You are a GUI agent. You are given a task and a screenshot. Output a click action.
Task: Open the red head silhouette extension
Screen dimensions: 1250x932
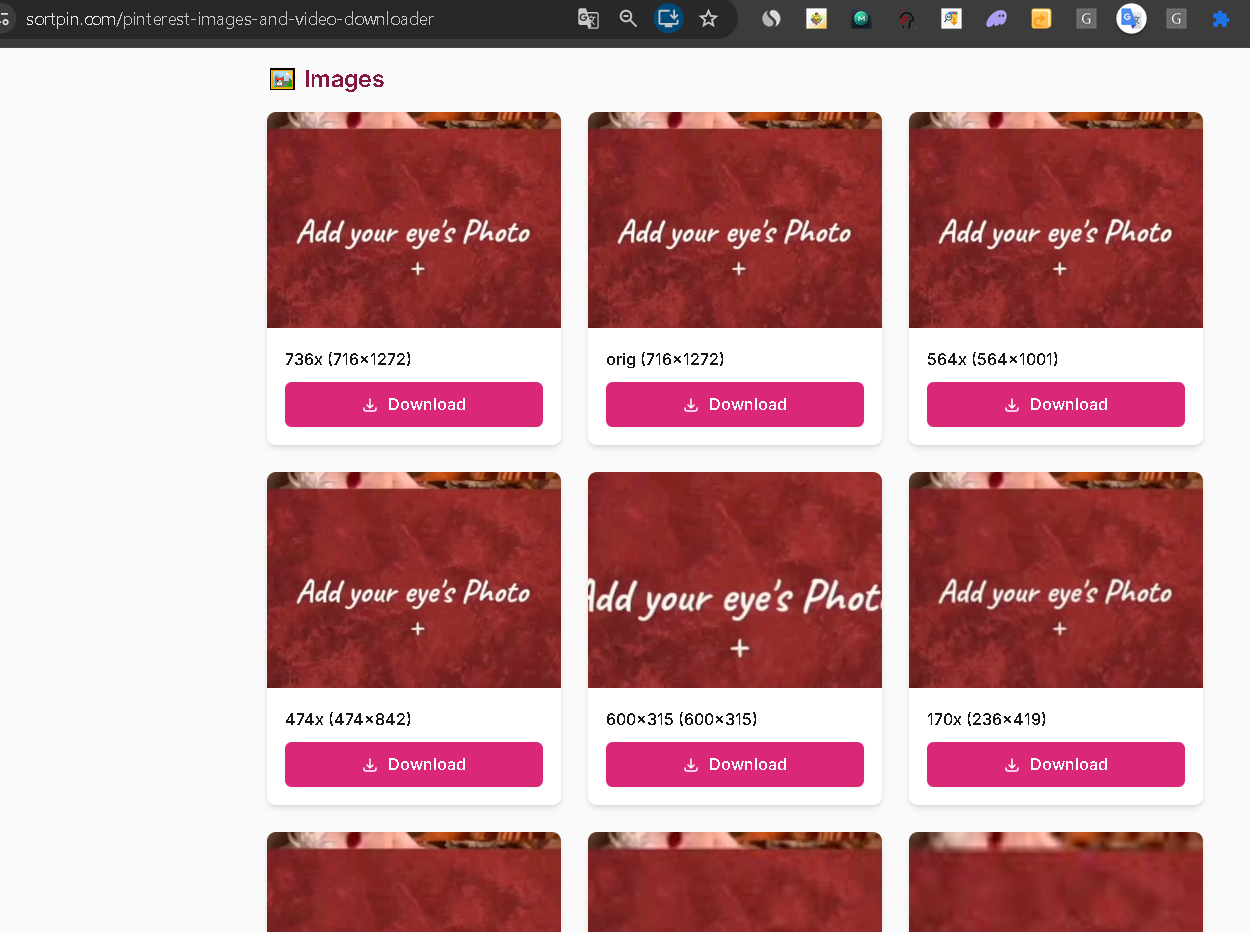tap(906, 18)
